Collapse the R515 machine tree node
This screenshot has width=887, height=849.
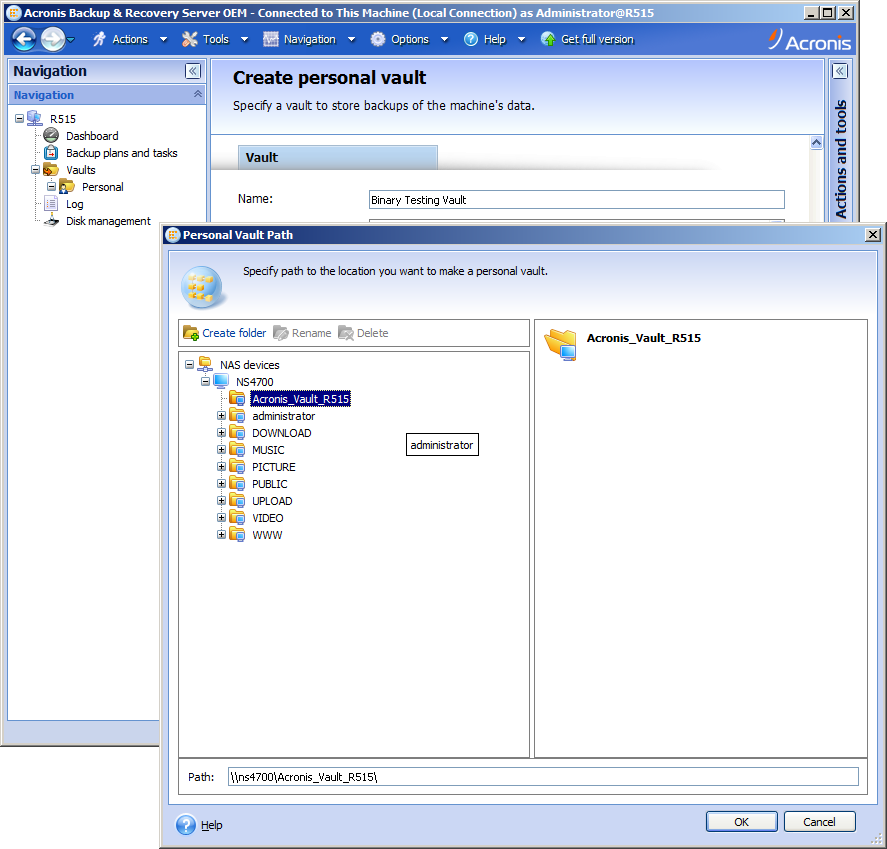19,119
